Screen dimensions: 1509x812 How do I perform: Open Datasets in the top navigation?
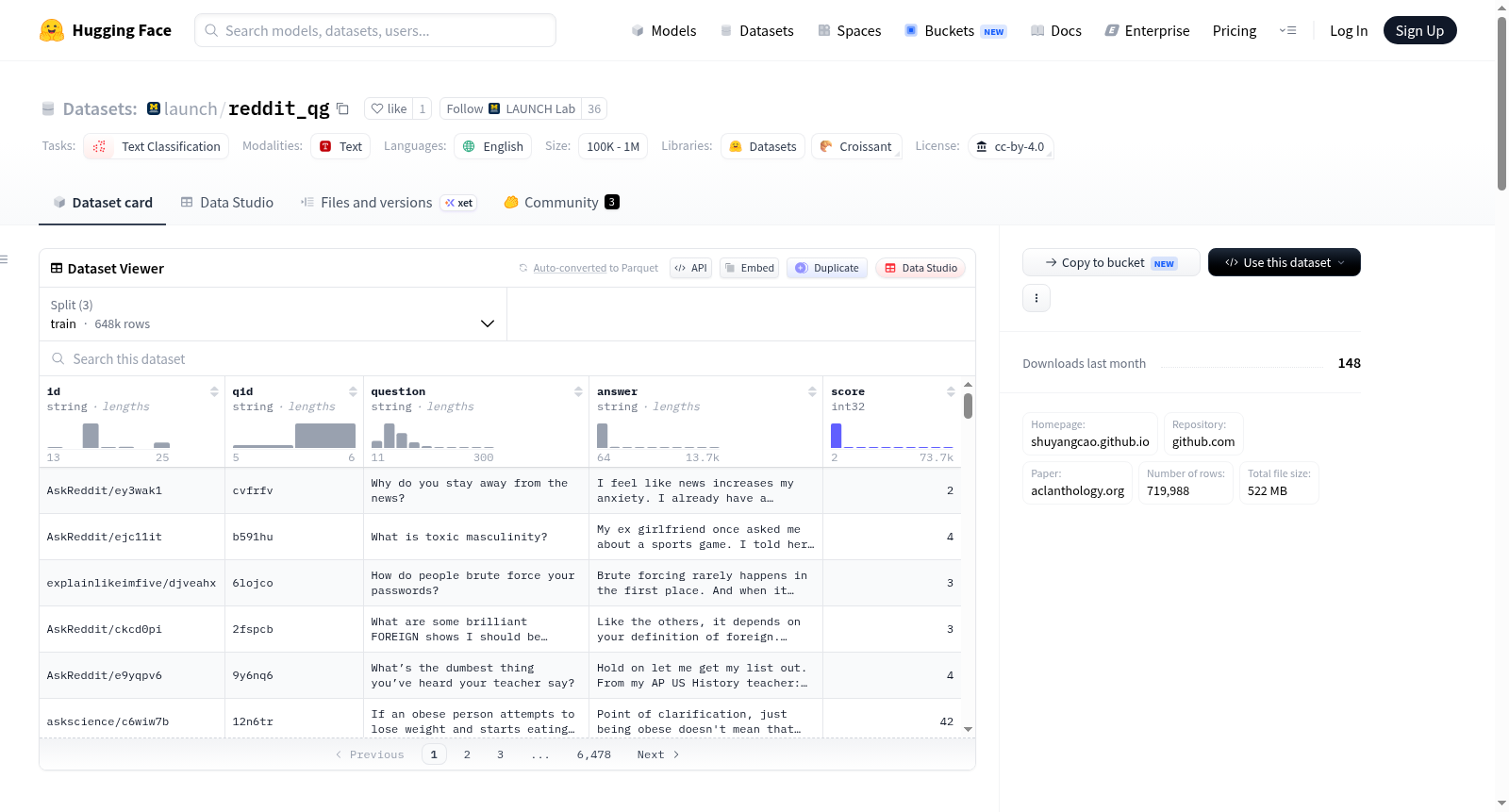(757, 30)
